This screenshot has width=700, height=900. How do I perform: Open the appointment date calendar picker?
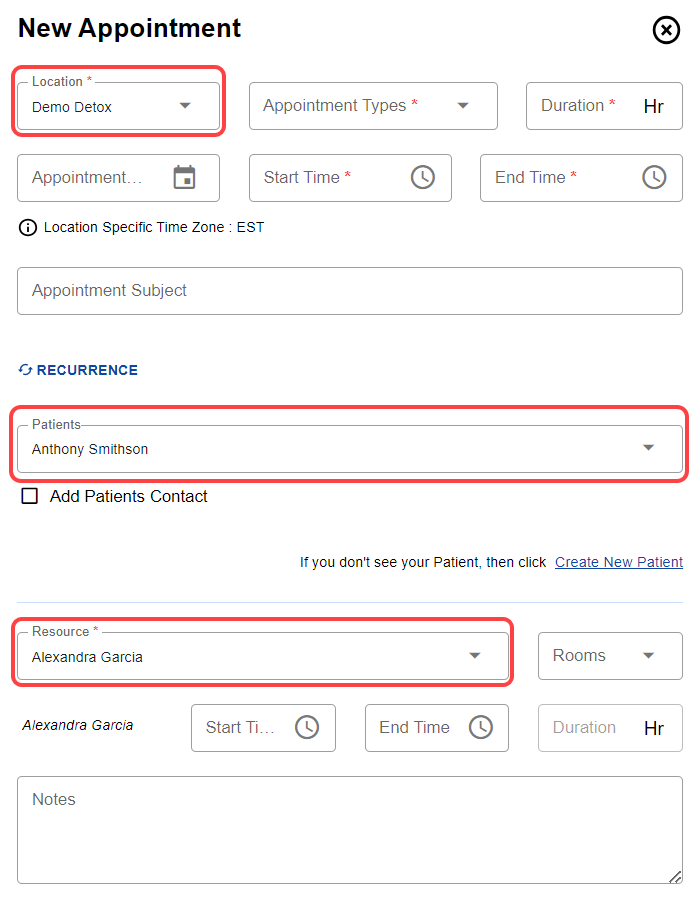click(184, 178)
